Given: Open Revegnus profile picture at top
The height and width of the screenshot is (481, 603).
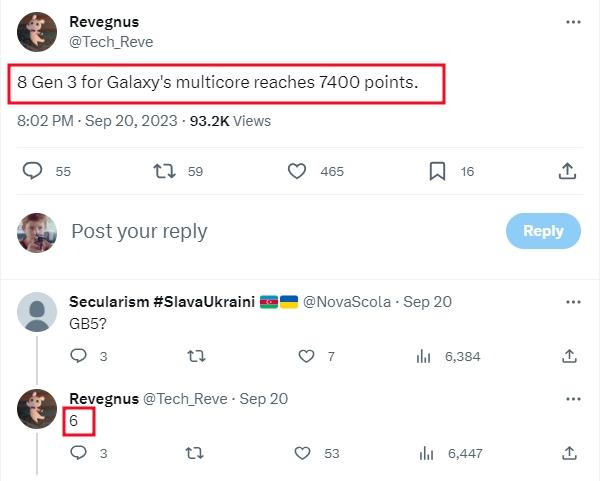Looking at the screenshot, I should (x=38, y=32).
